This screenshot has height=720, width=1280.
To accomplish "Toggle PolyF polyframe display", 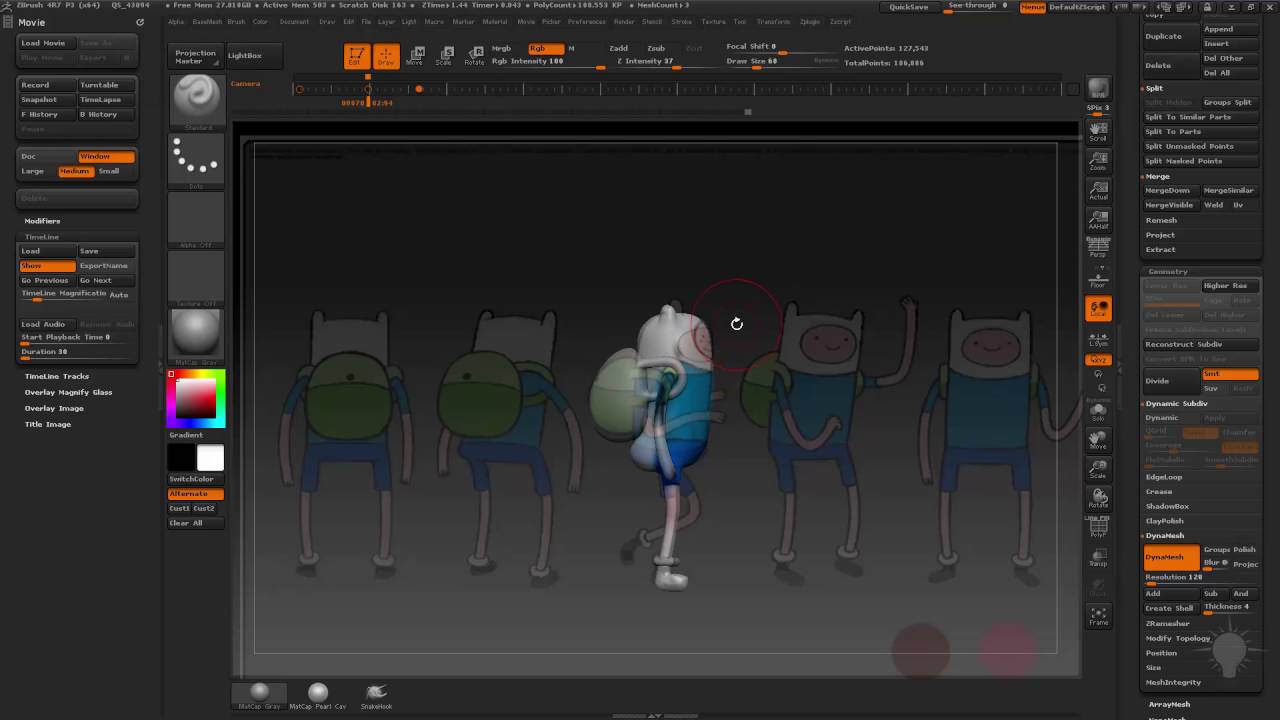I will click(1098, 528).
